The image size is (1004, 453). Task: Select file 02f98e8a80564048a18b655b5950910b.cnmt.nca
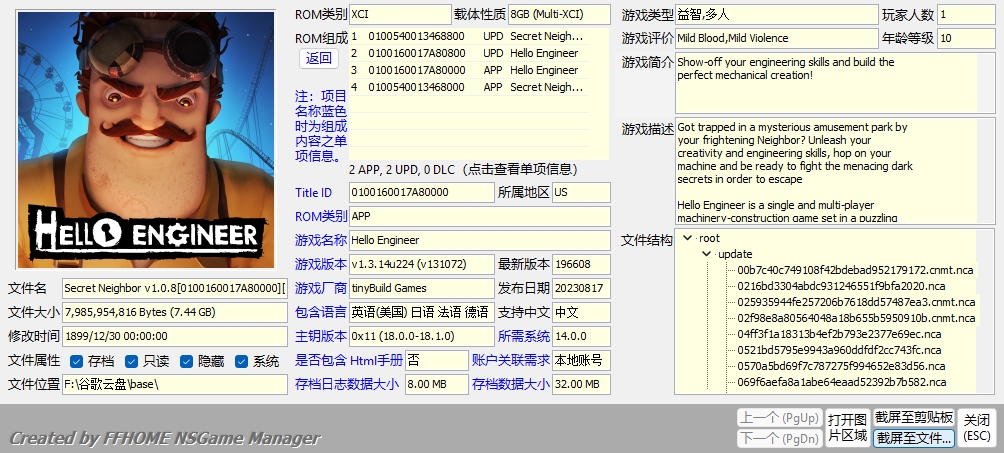(x=856, y=318)
